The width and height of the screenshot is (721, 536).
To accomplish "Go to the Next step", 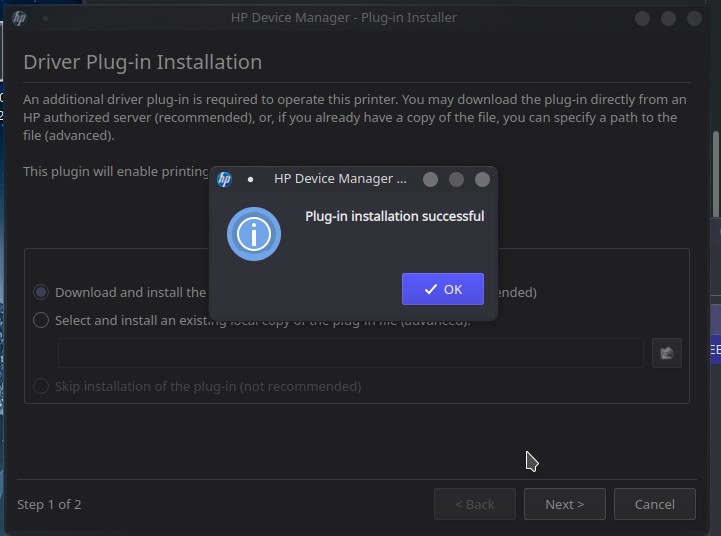I will [565, 504].
